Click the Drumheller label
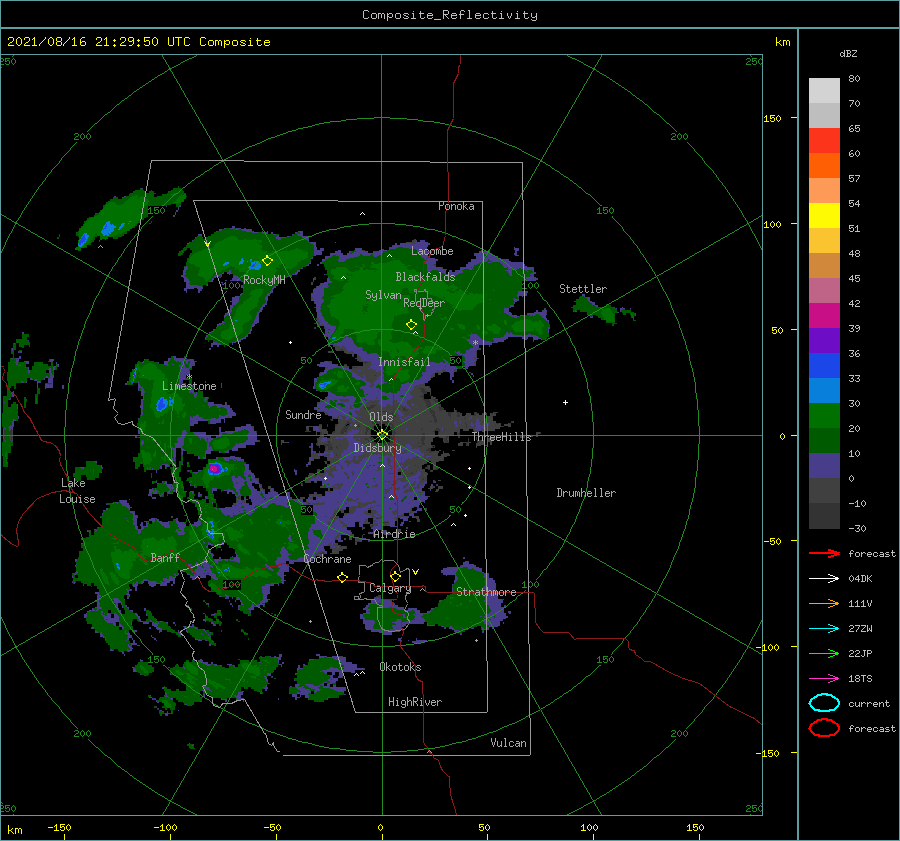This screenshot has height=841, width=900. [x=586, y=493]
